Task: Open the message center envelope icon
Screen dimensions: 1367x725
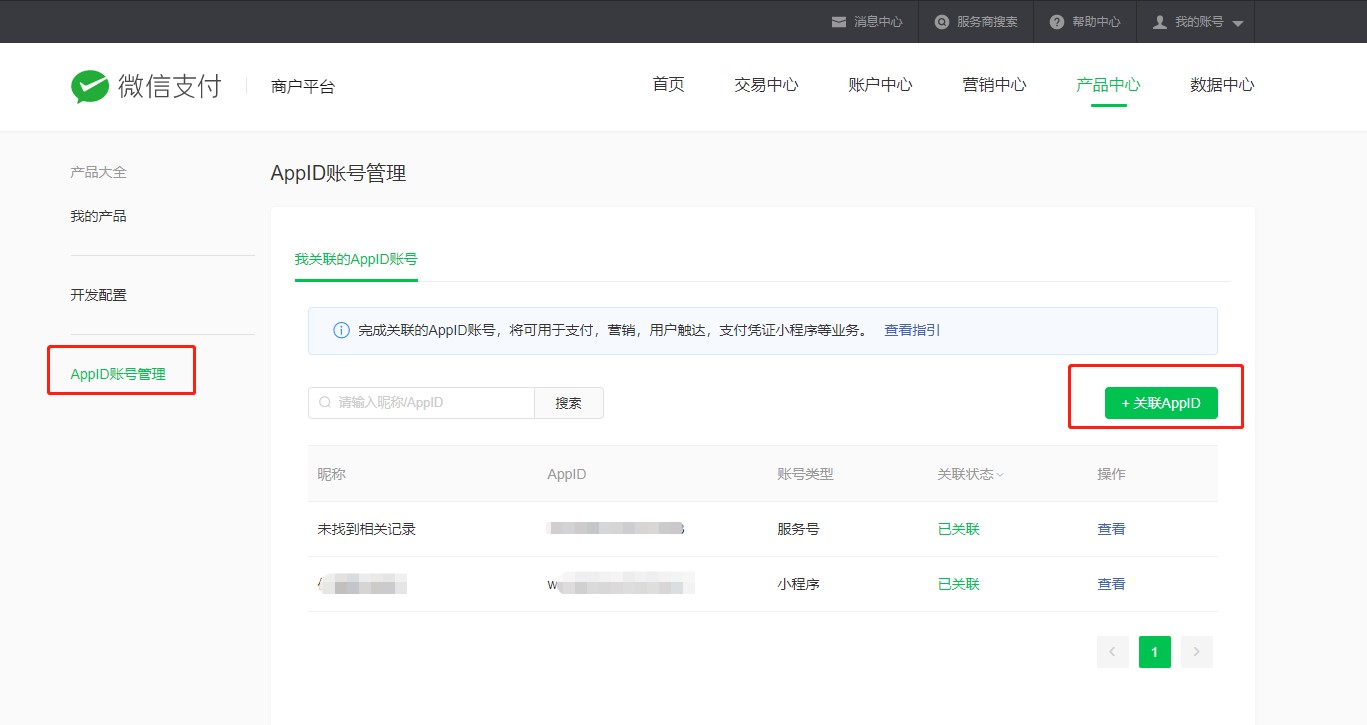Action: coord(839,22)
